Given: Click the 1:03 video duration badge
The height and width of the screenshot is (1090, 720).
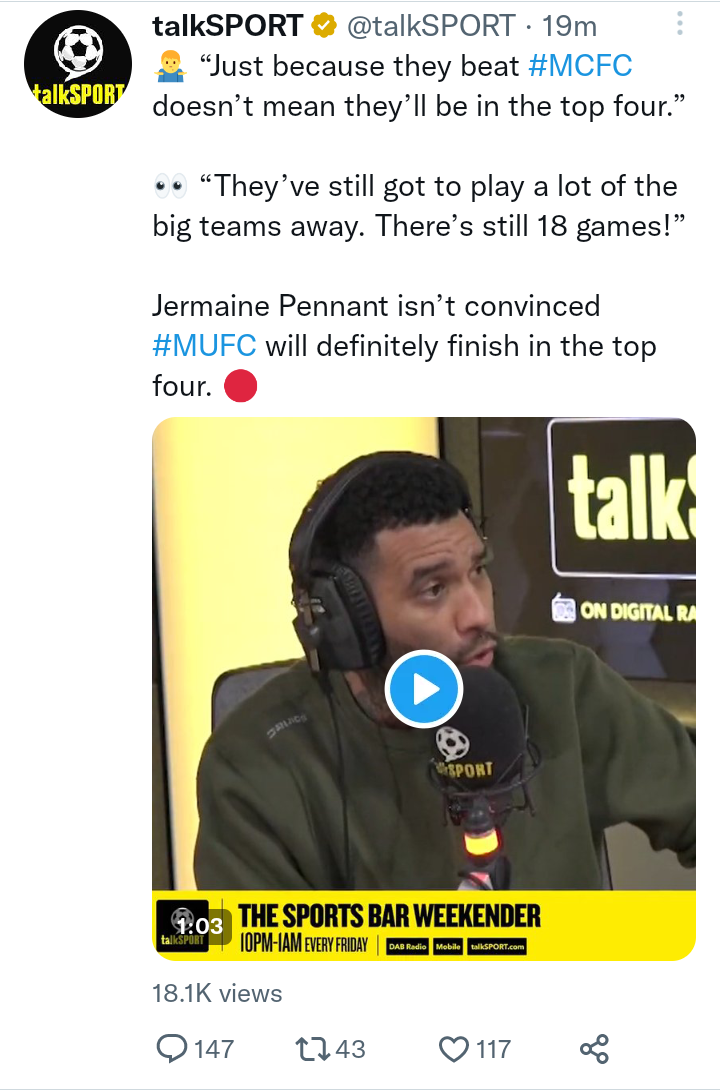Looking at the screenshot, I should (x=199, y=926).
